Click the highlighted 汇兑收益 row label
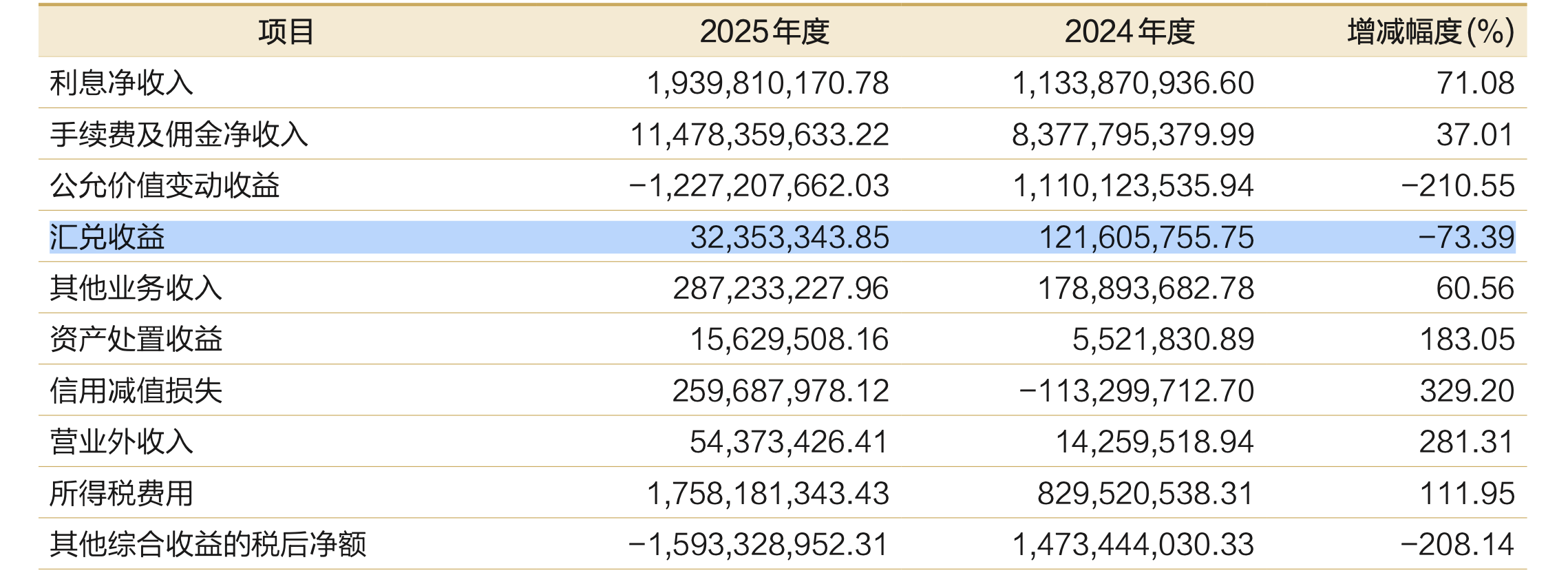 [107, 237]
